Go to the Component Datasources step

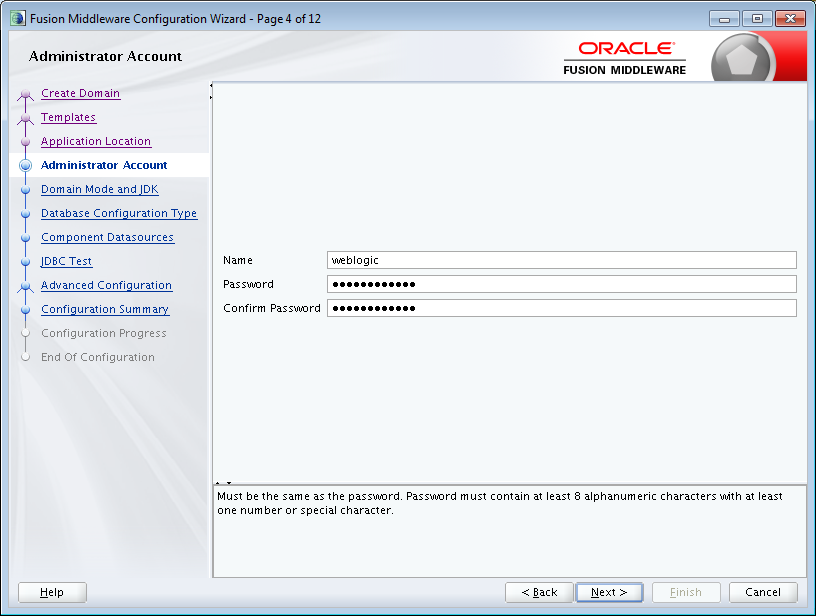[107, 237]
